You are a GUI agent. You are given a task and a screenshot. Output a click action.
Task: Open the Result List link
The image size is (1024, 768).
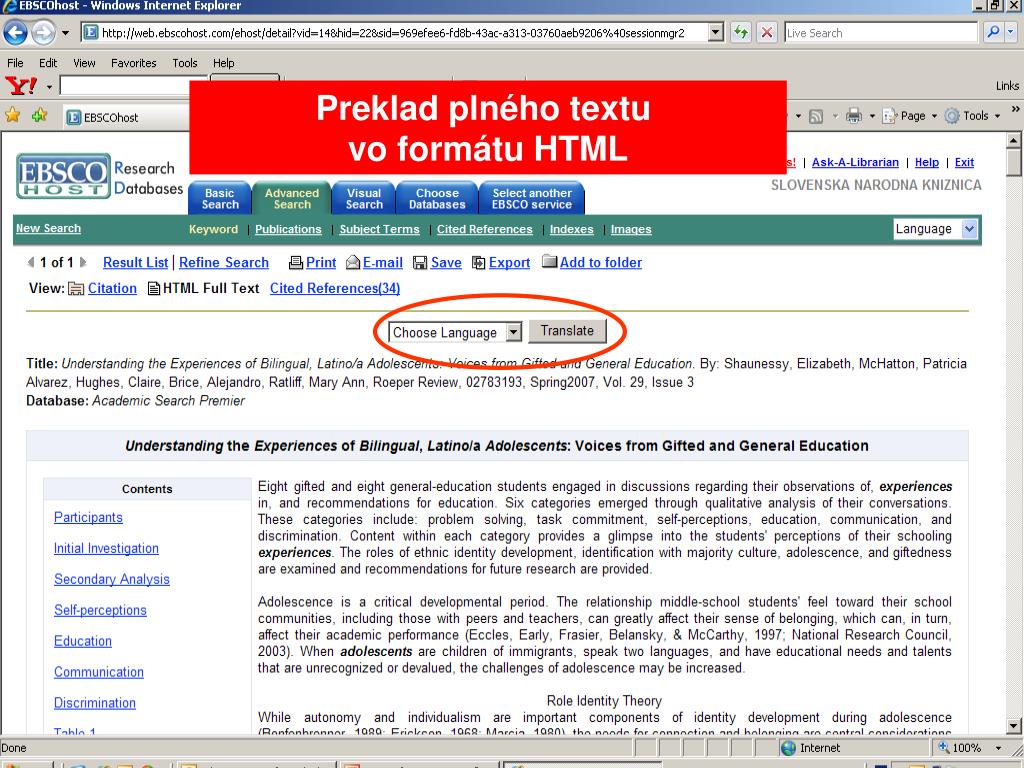click(136, 263)
